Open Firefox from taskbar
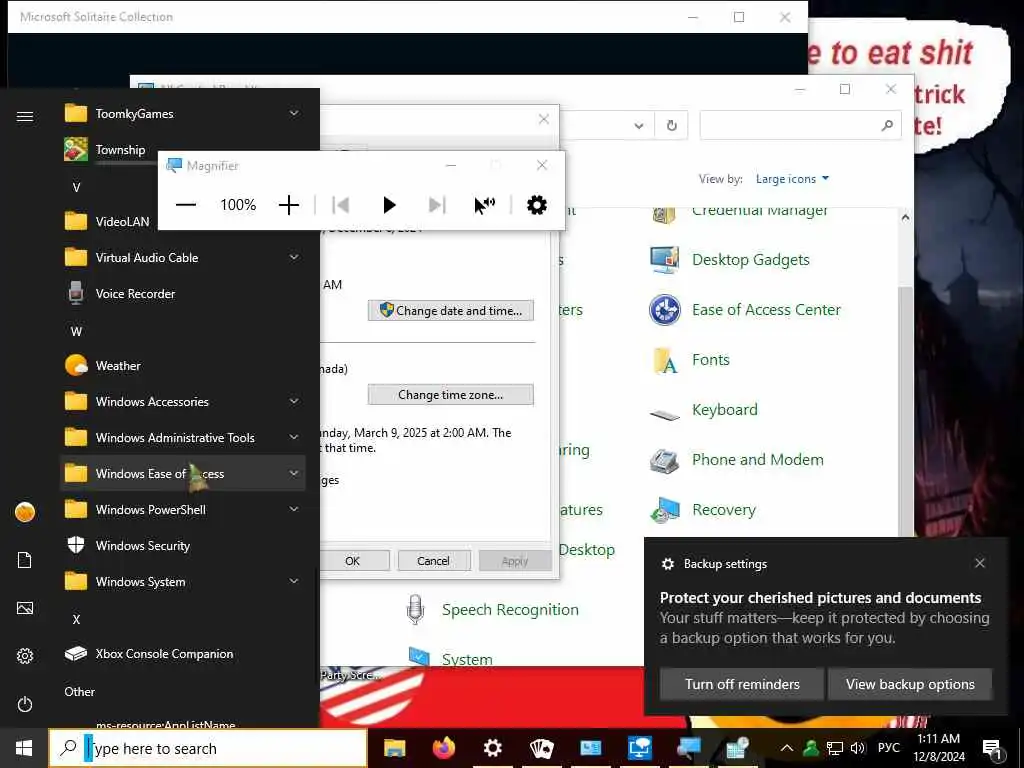 443,748
